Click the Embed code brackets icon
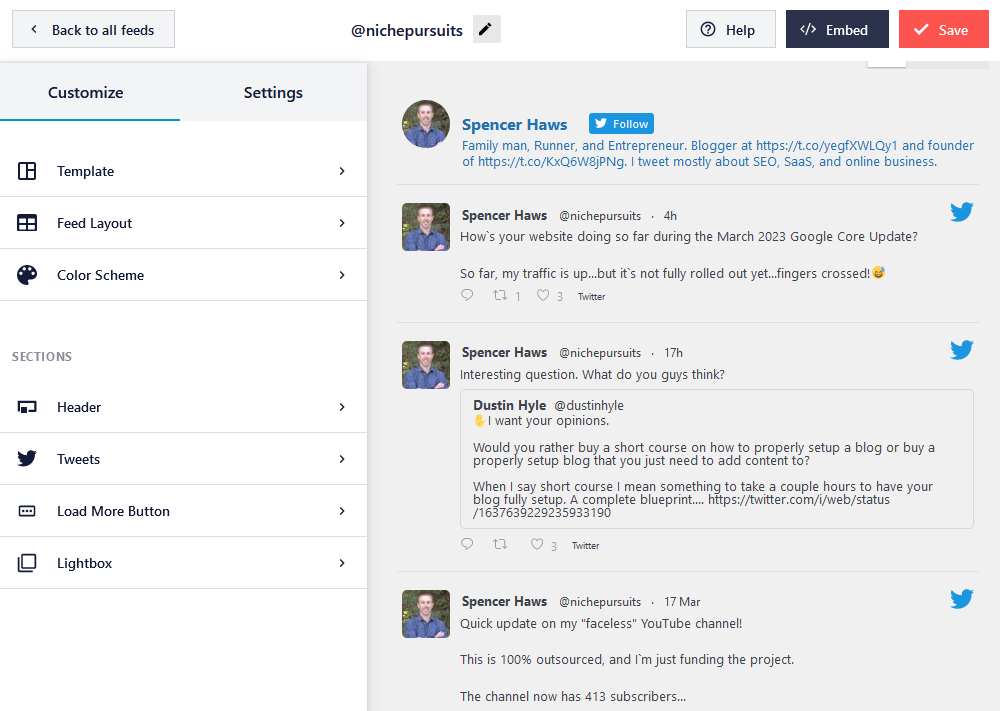This screenshot has height=711, width=1000. coord(808,29)
